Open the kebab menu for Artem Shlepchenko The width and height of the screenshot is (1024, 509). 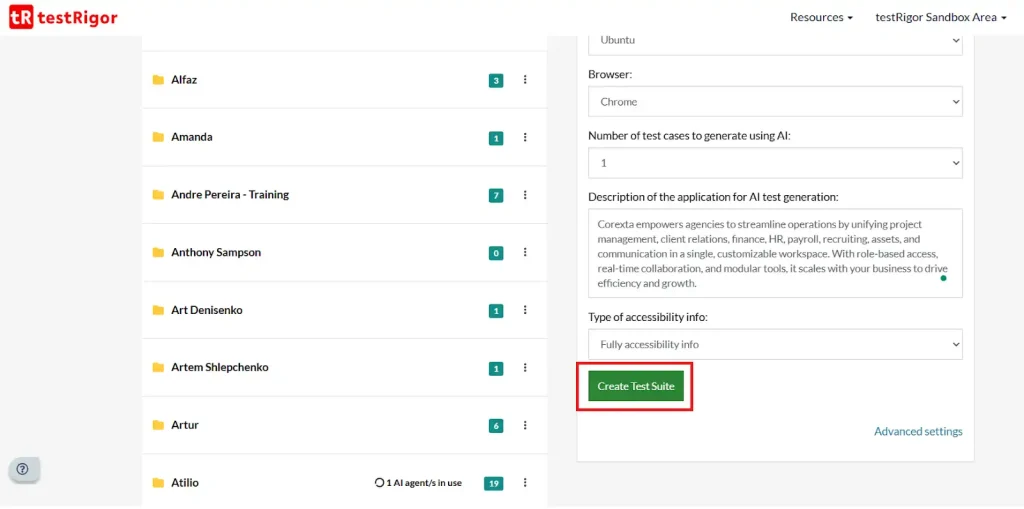525,367
